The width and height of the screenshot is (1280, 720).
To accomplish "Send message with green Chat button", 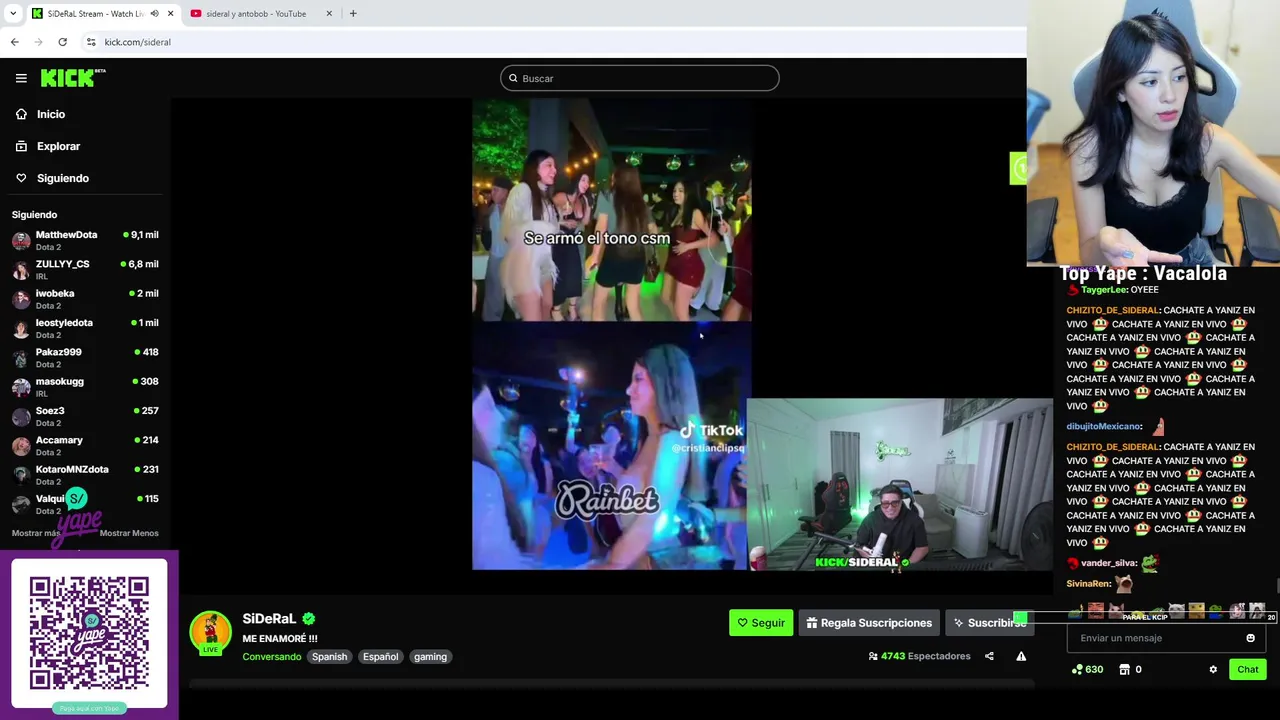I will (x=1247, y=670).
